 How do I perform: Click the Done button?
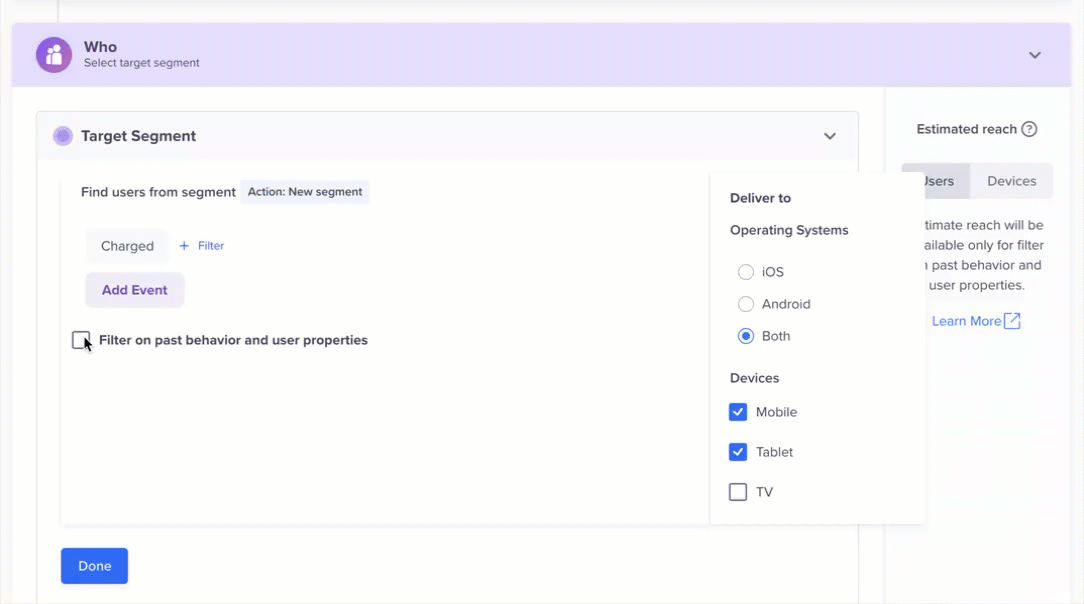click(94, 565)
